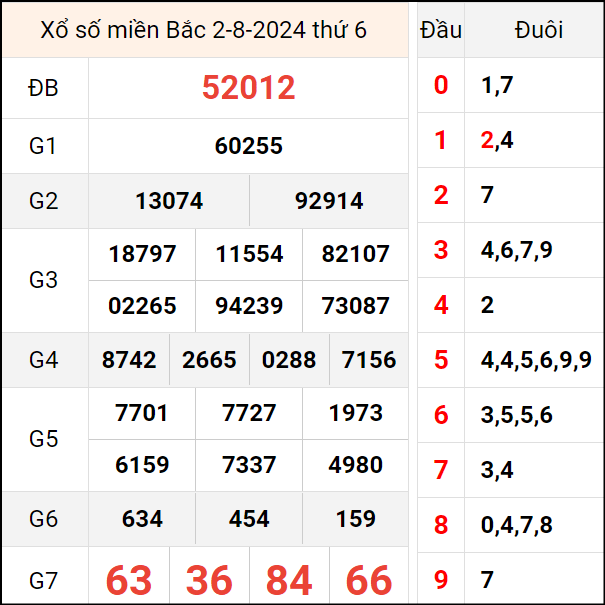Select the special prize number 52012
Screen dimensions: 605x605
point(248,88)
